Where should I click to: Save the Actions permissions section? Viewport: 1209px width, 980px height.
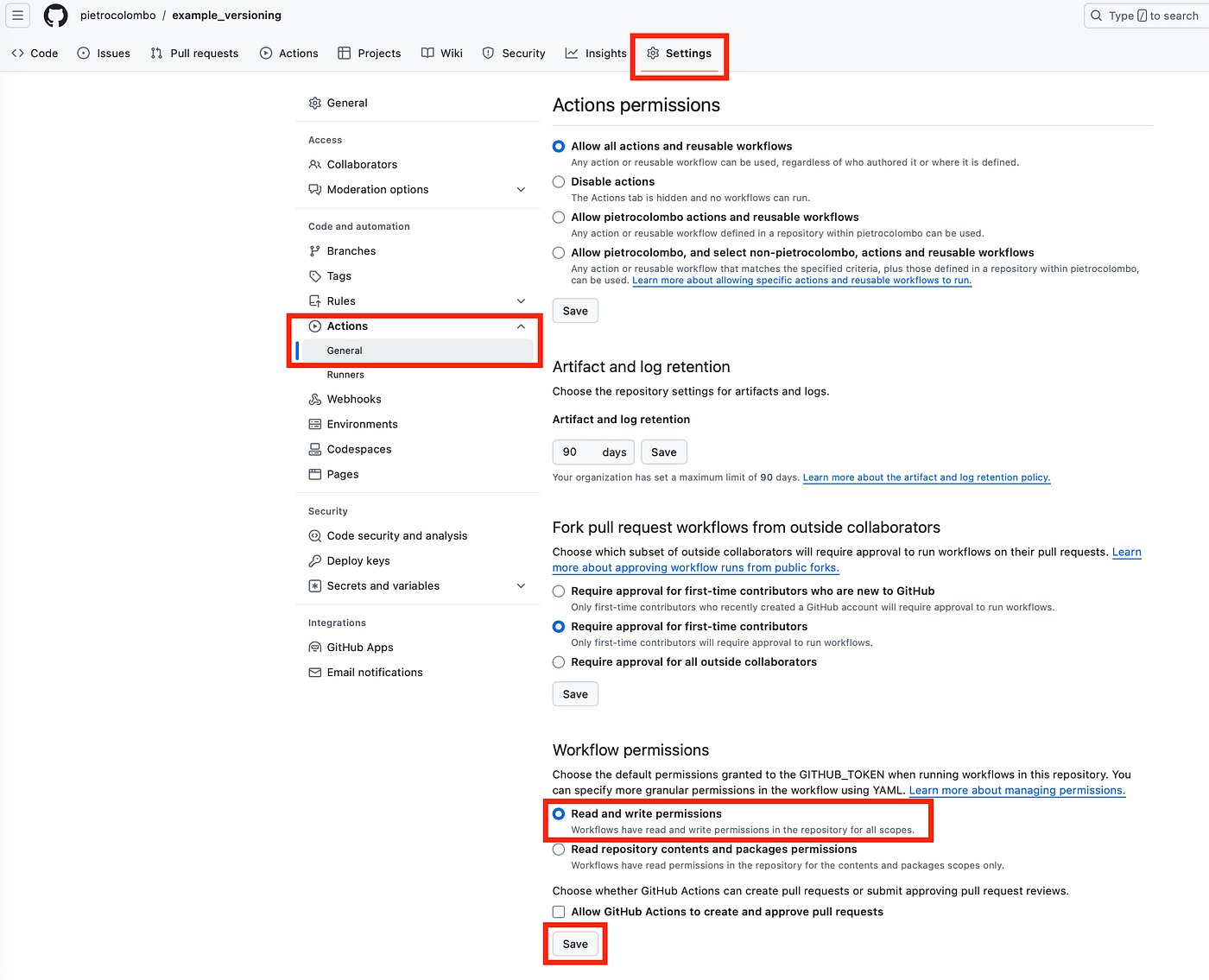click(x=575, y=311)
